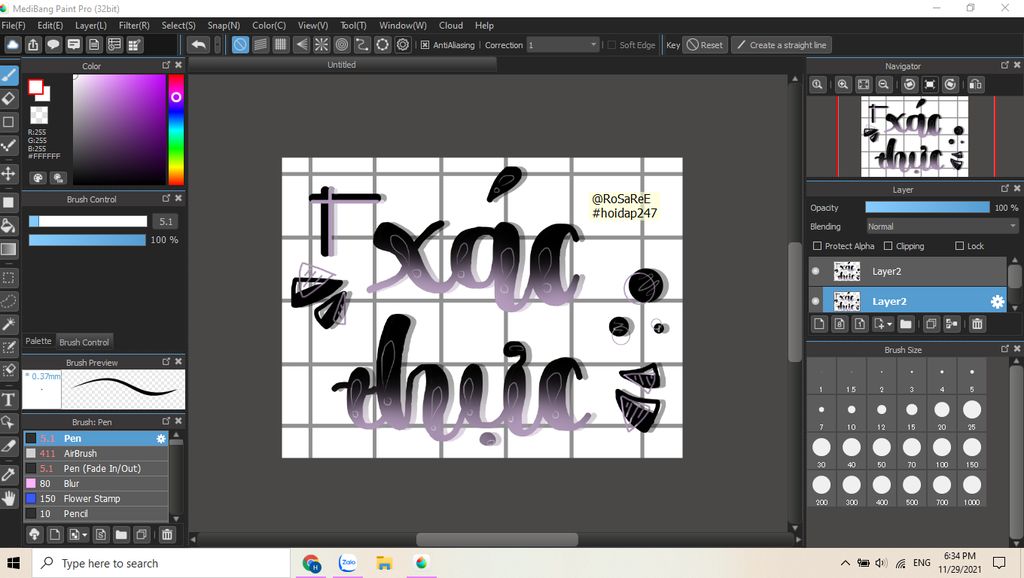Screen dimensions: 1024x578
Task: Open the Blending mode dropdown
Action: coord(942,227)
